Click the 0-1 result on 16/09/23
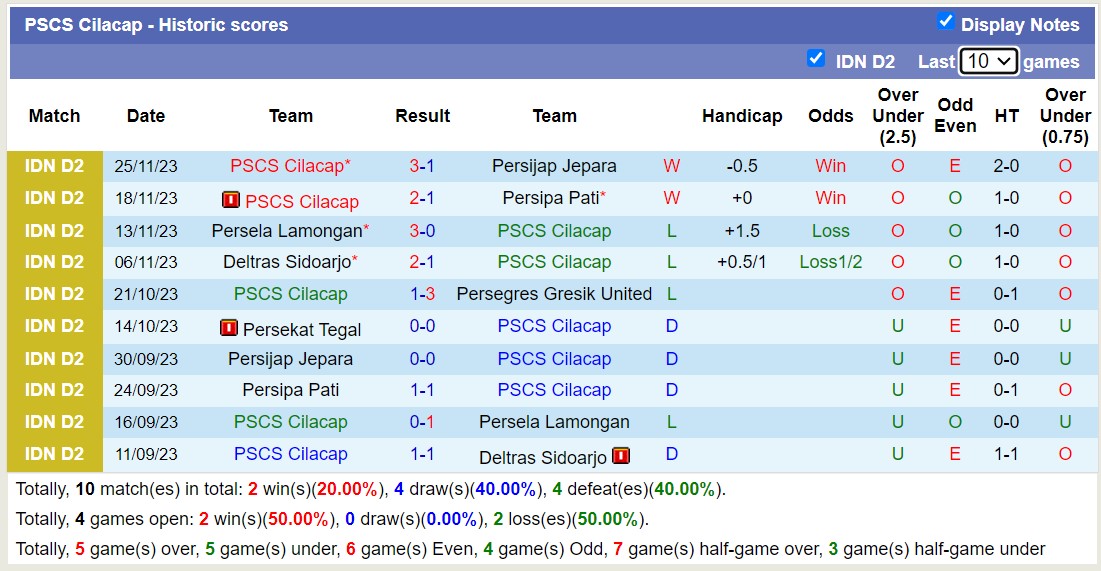The width and height of the screenshot is (1101, 571). 422,422
